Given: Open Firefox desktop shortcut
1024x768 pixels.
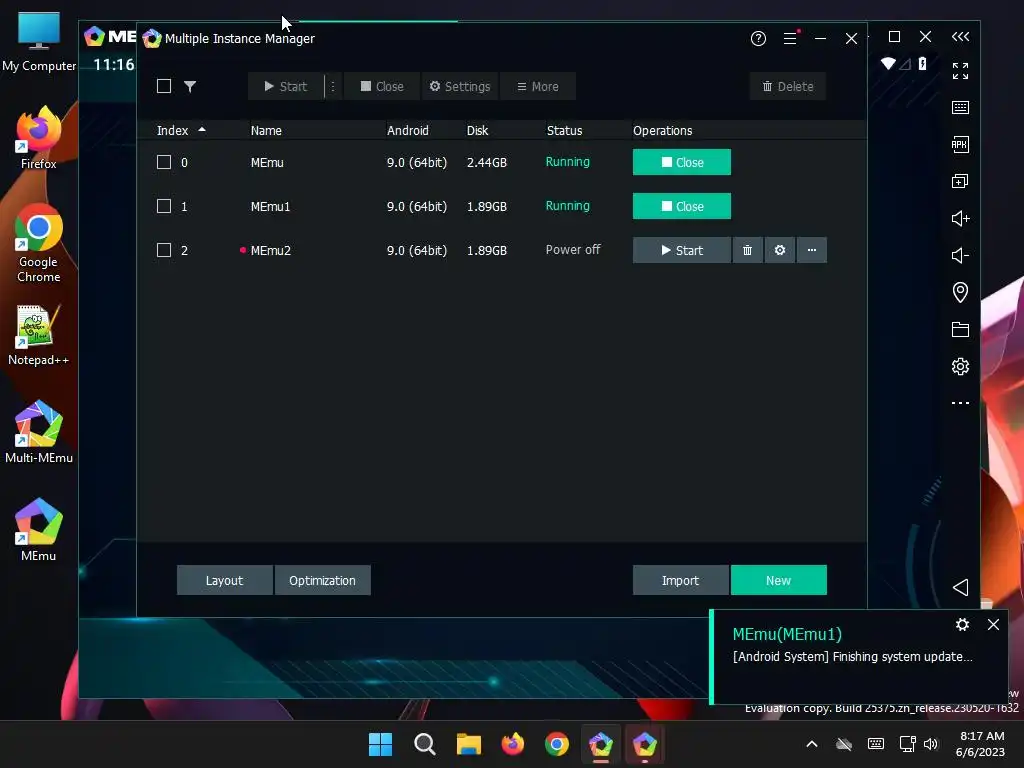Looking at the screenshot, I should coord(39,138).
